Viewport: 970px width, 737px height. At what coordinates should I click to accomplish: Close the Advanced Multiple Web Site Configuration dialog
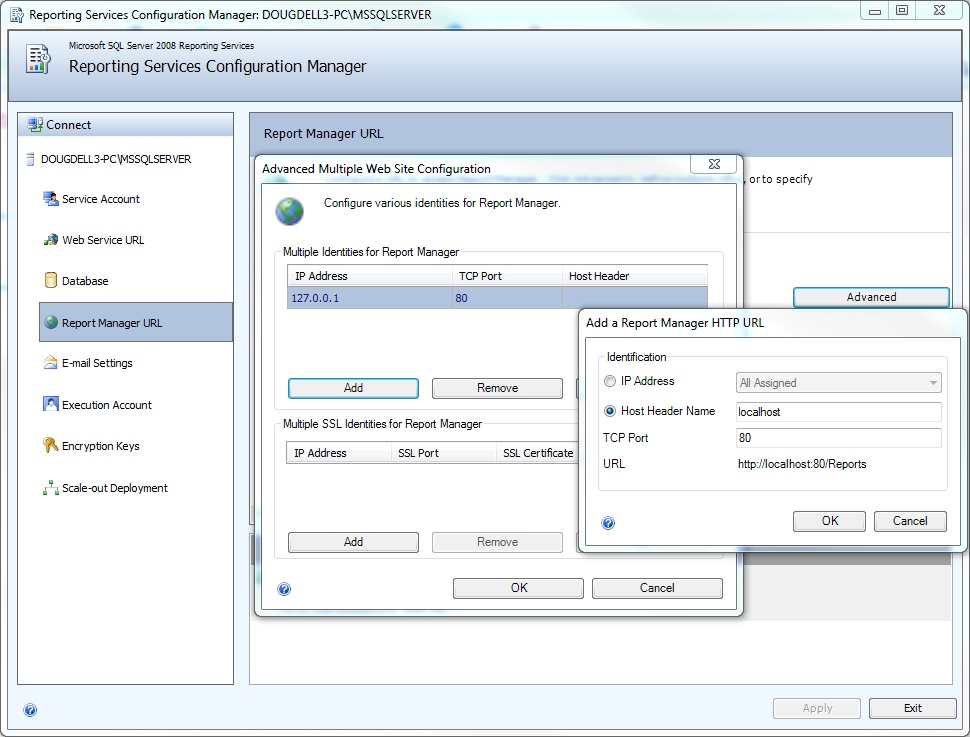[714, 164]
